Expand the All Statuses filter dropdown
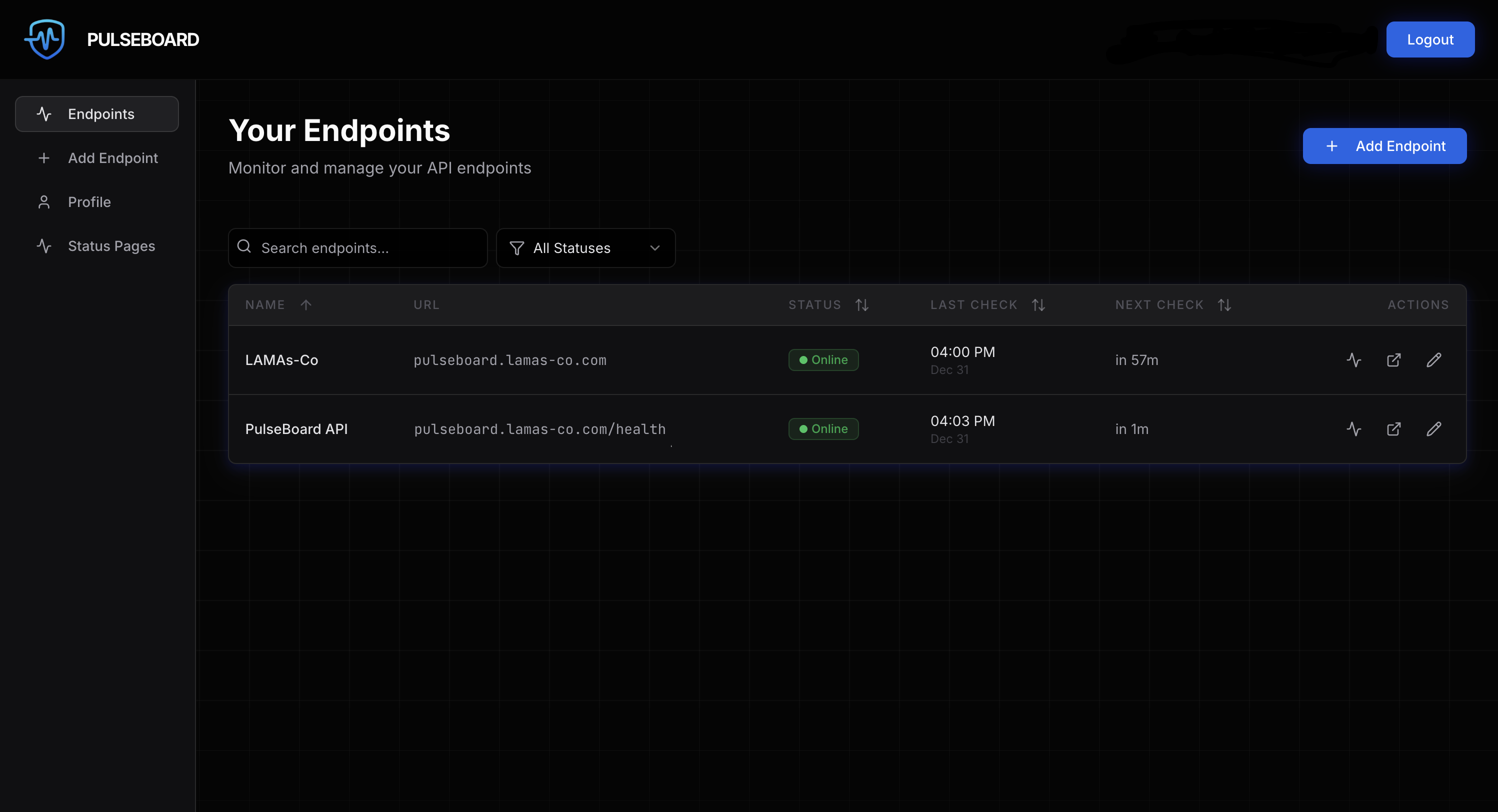Screen dimensions: 1498x812 point(585,248)
